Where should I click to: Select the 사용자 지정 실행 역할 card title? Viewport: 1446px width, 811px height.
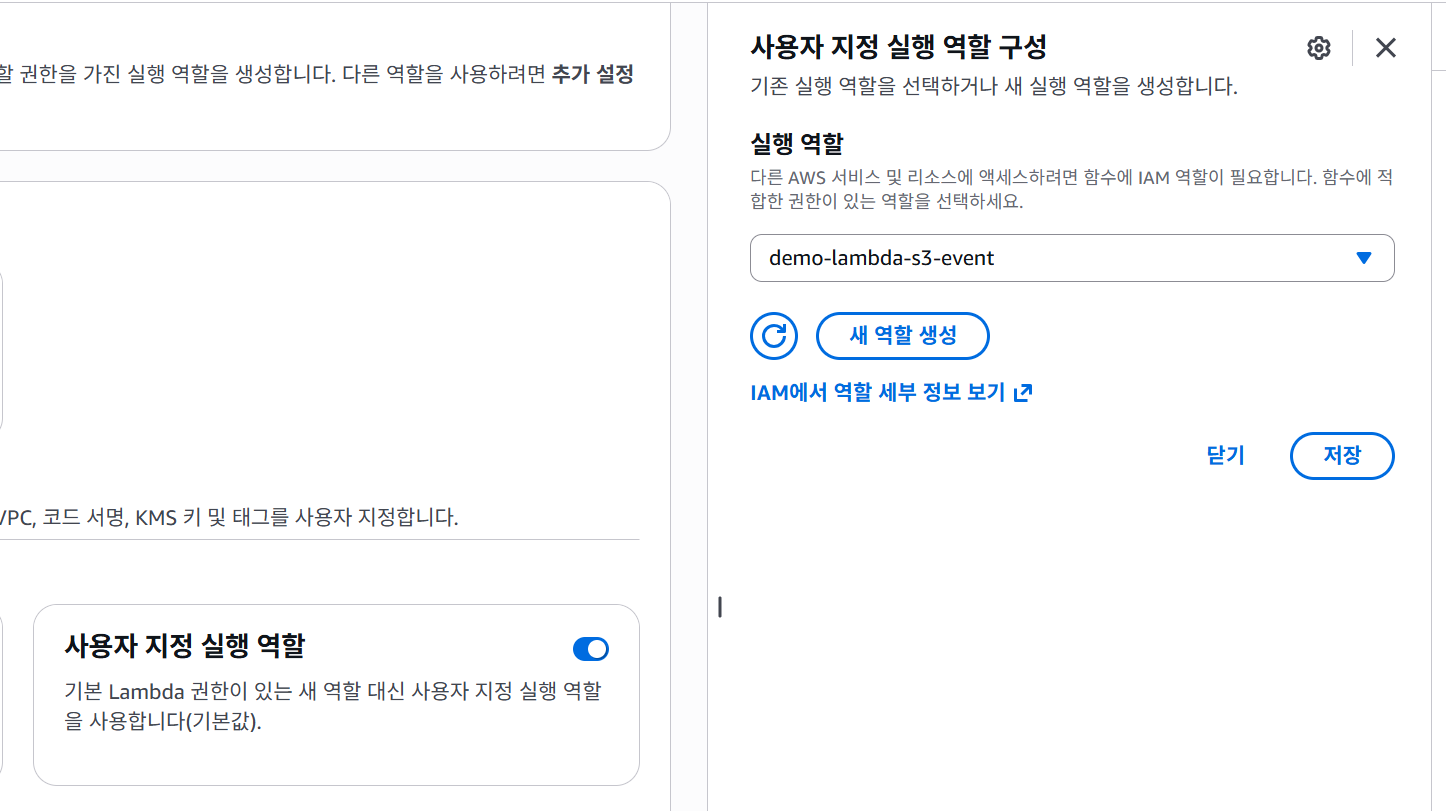click(x=184, y=646)
